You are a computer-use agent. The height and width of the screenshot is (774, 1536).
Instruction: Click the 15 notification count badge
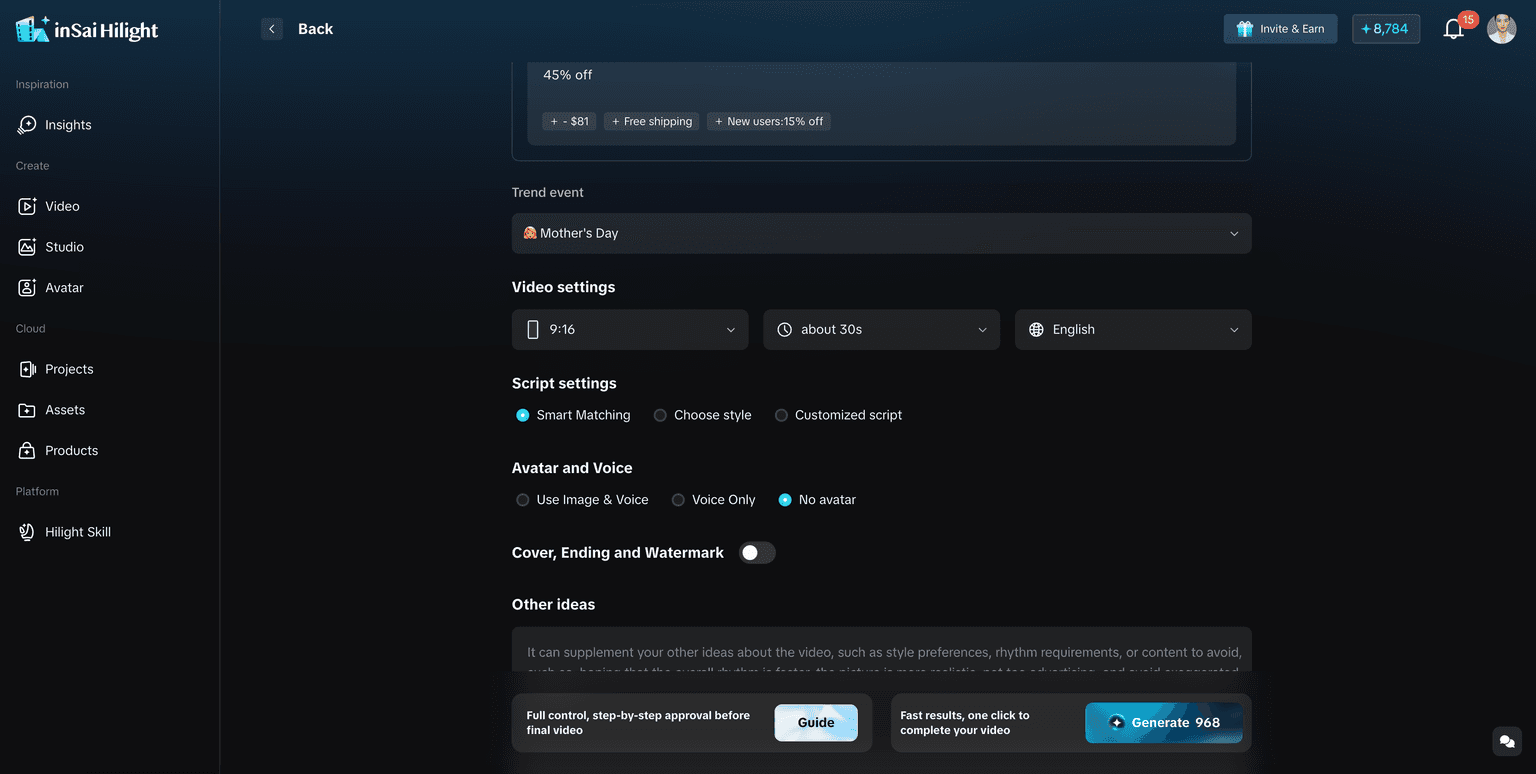[x=1468, y=19]
